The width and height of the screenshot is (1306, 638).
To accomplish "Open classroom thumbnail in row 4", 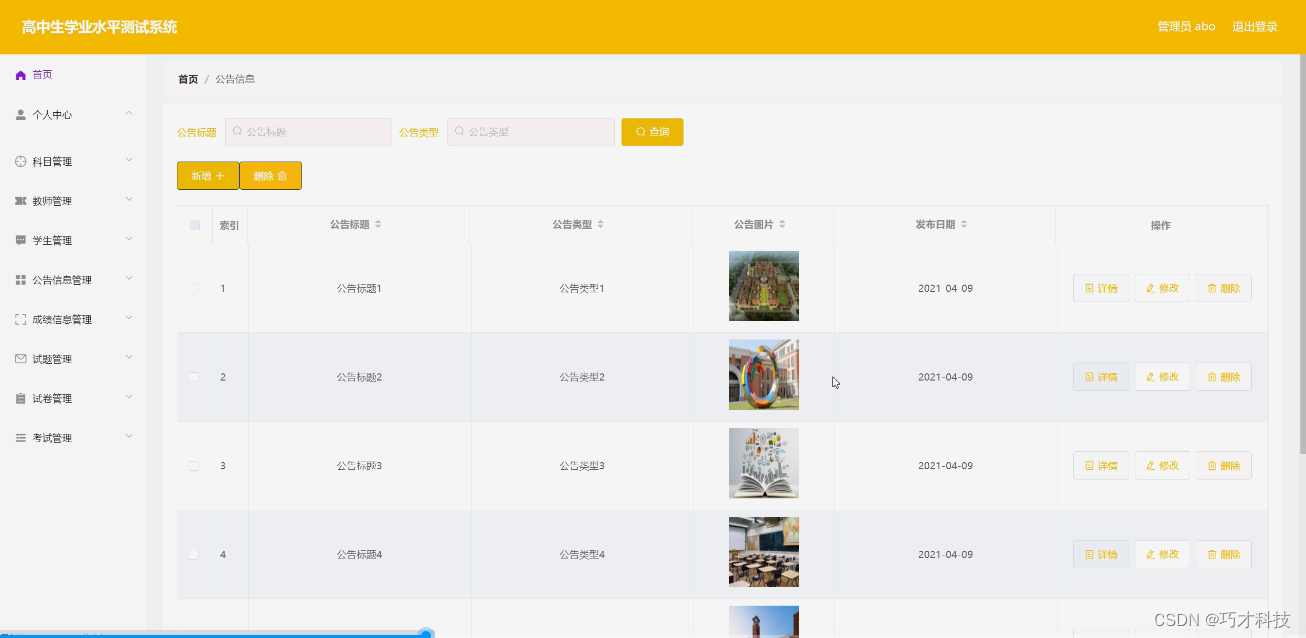I will [764, 552].
